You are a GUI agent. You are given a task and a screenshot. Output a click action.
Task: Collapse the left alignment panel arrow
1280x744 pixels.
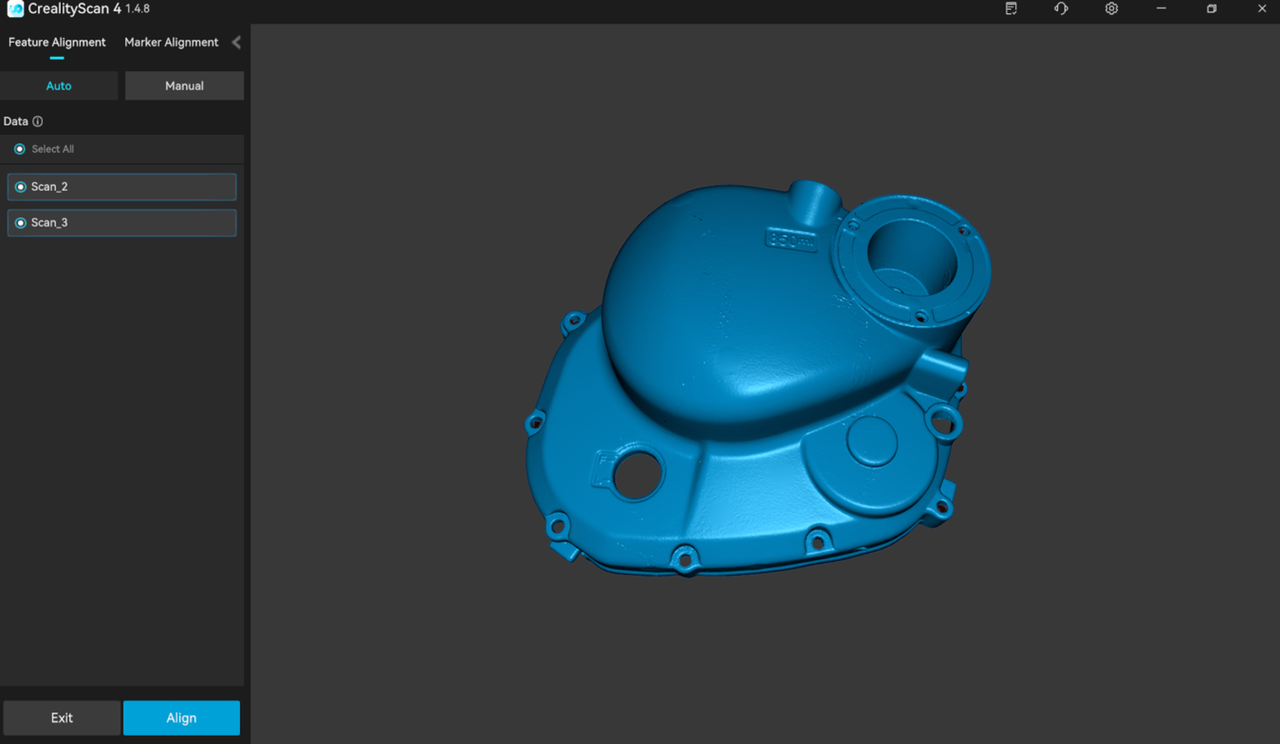pyautogui.click(x=236, y=42)
